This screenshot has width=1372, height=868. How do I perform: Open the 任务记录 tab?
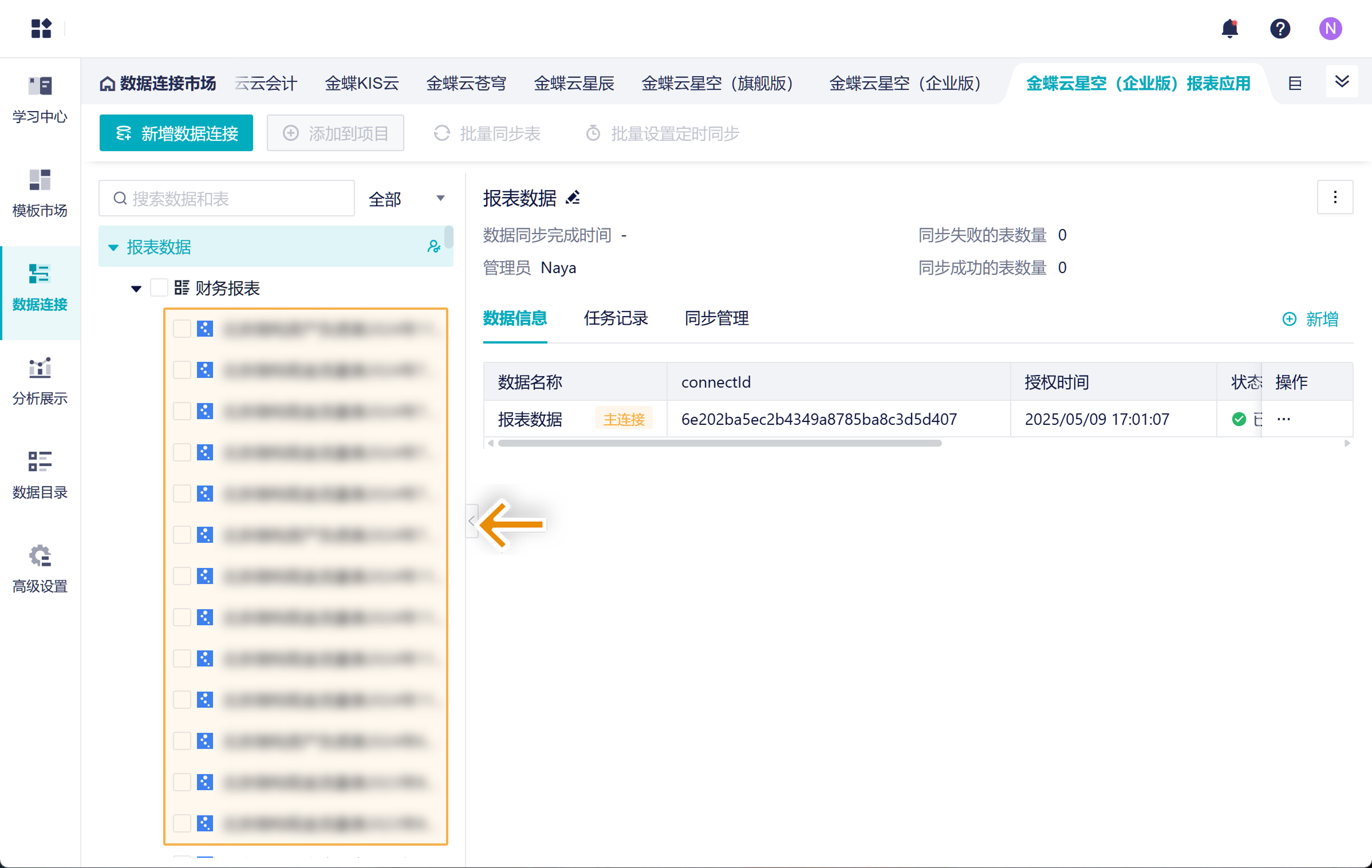tap(616, 318)
